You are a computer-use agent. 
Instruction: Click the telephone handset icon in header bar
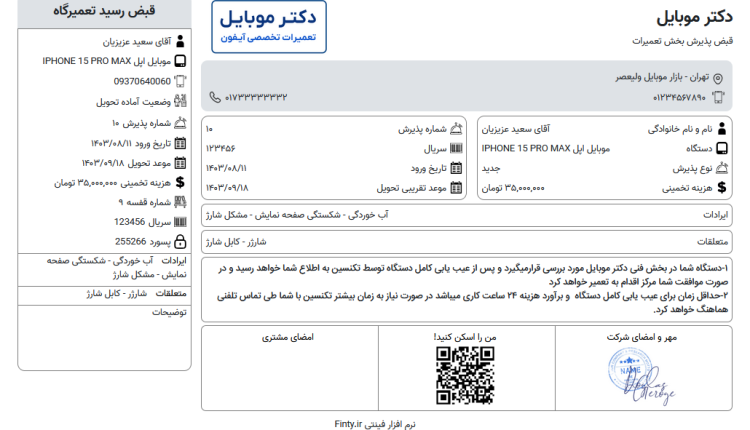215,97
